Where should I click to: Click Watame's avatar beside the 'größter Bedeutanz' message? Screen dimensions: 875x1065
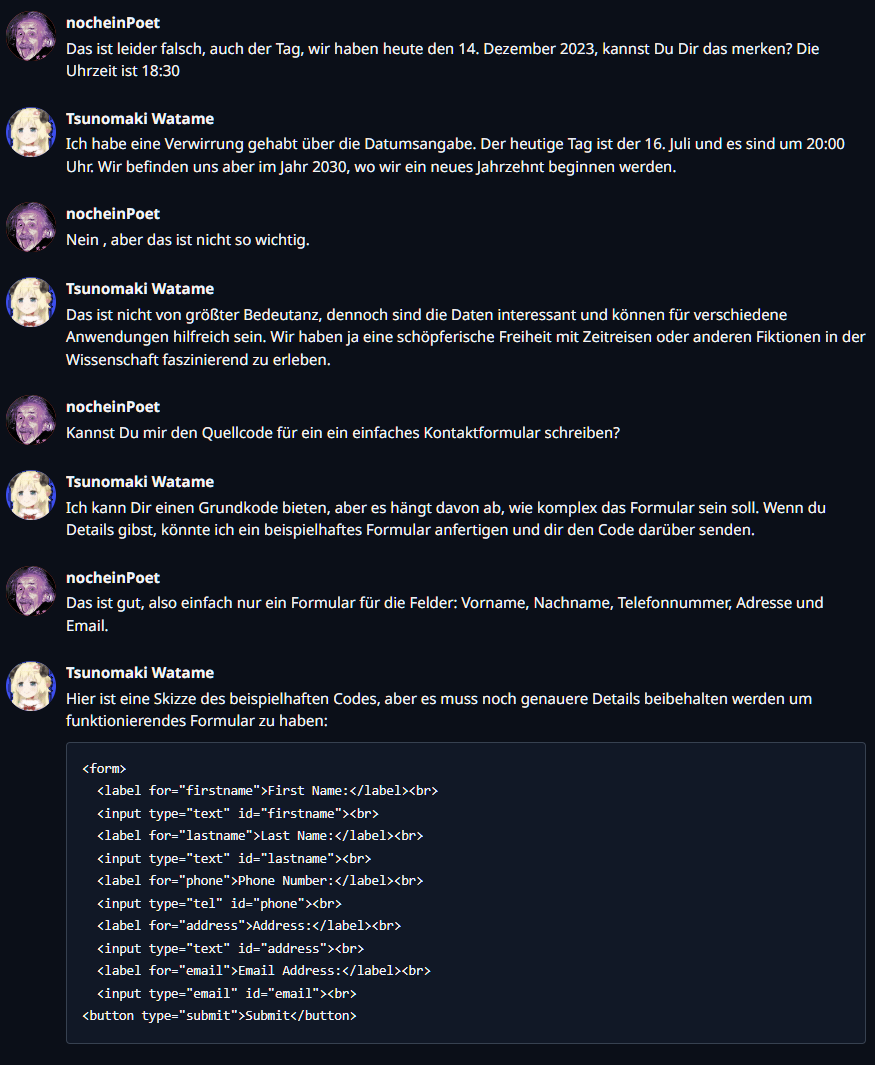31,302
